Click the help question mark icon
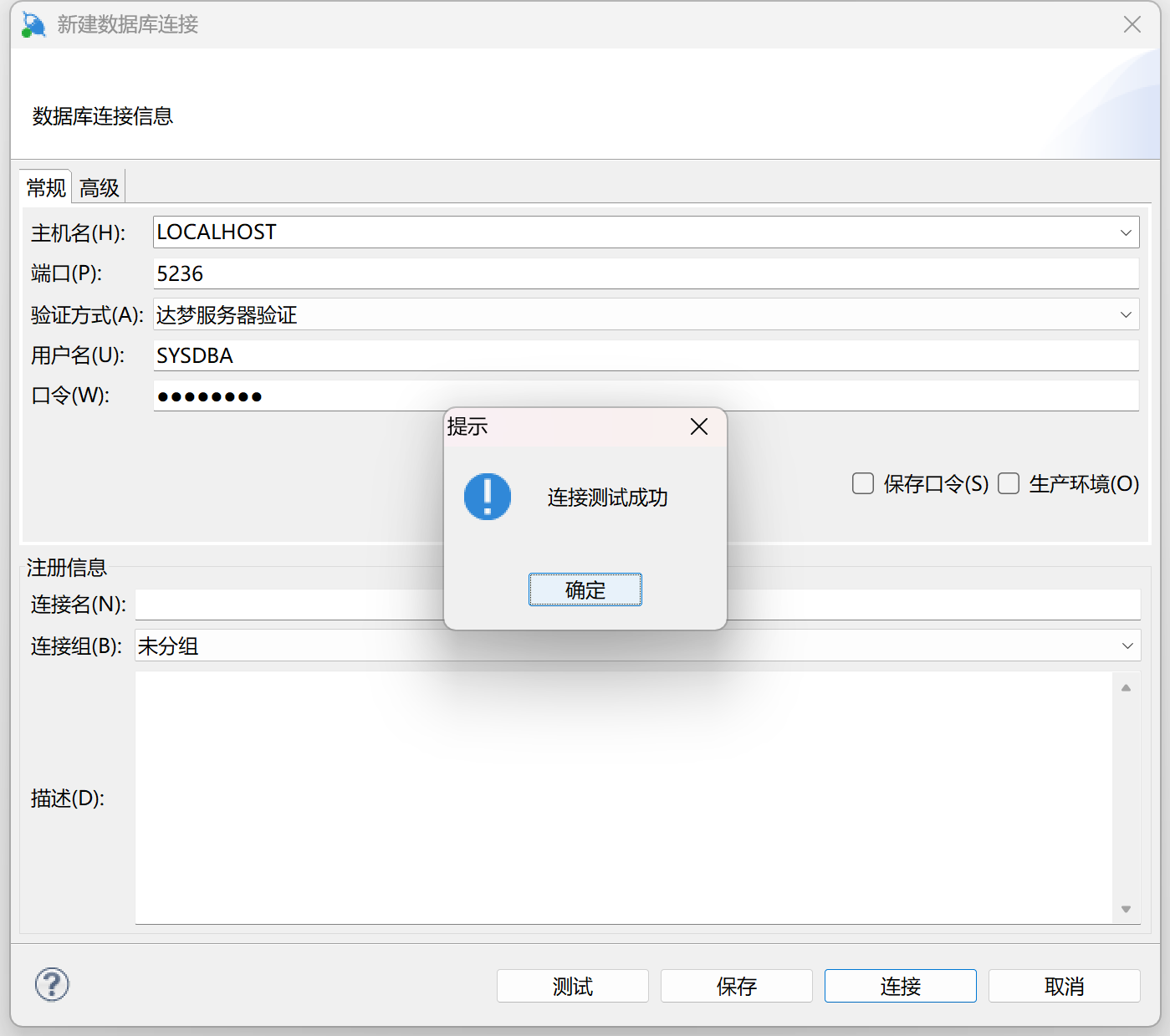Viewport: 1170px width, 1036px height. click(52, 984)
